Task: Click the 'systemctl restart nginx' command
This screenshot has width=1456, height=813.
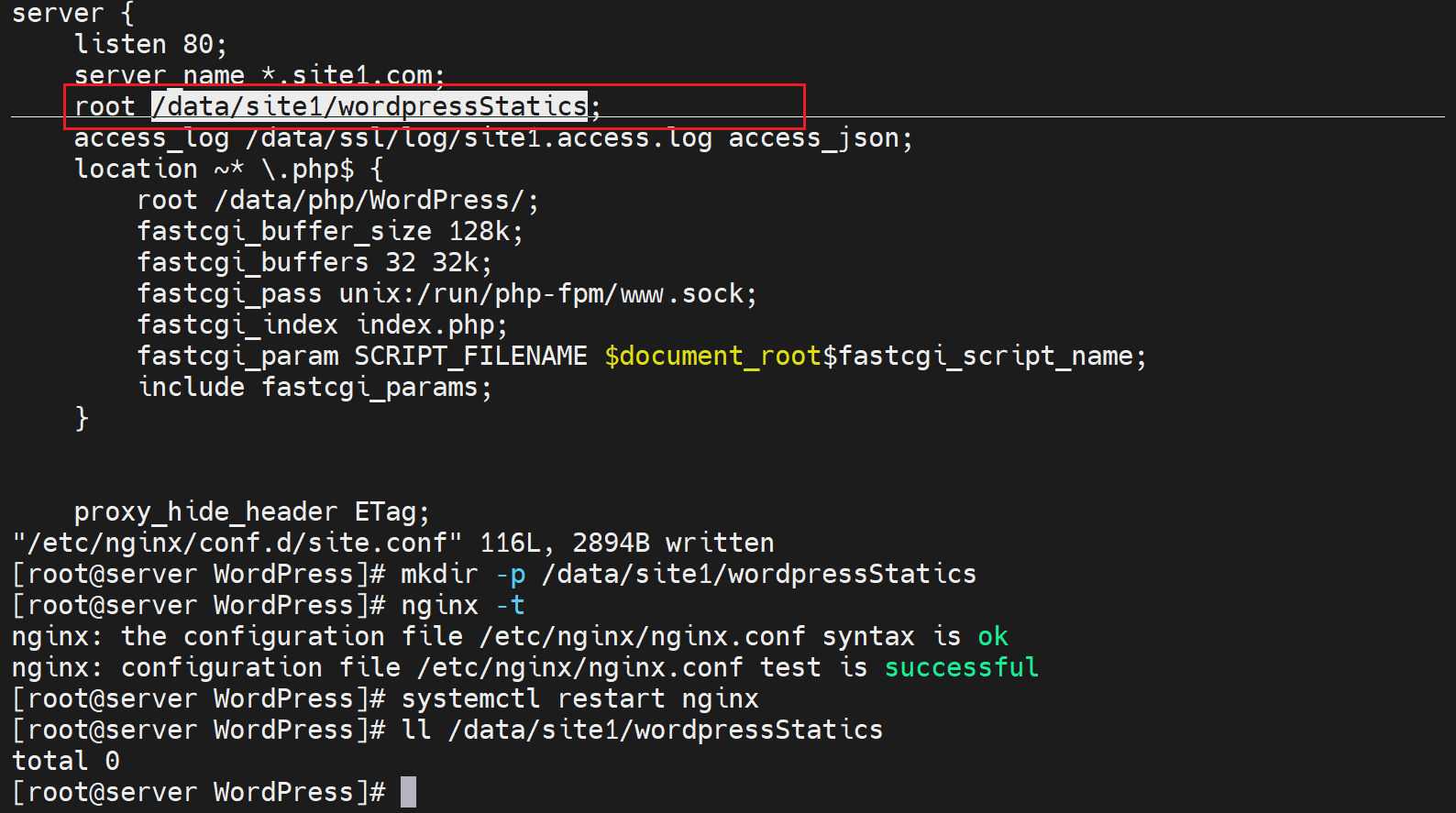Action: point(579,699)
